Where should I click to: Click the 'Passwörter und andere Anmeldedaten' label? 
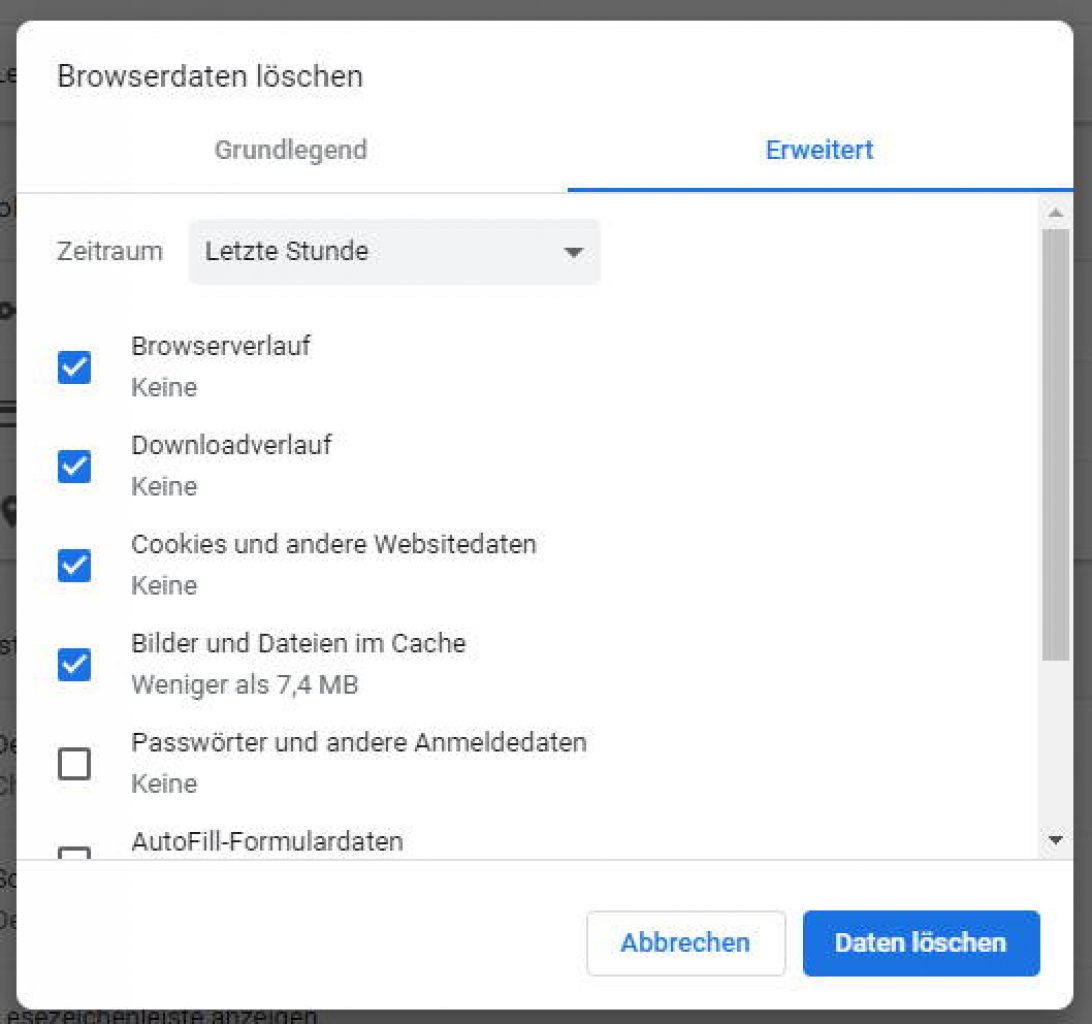pyautogui.click(x=359, y=743)
